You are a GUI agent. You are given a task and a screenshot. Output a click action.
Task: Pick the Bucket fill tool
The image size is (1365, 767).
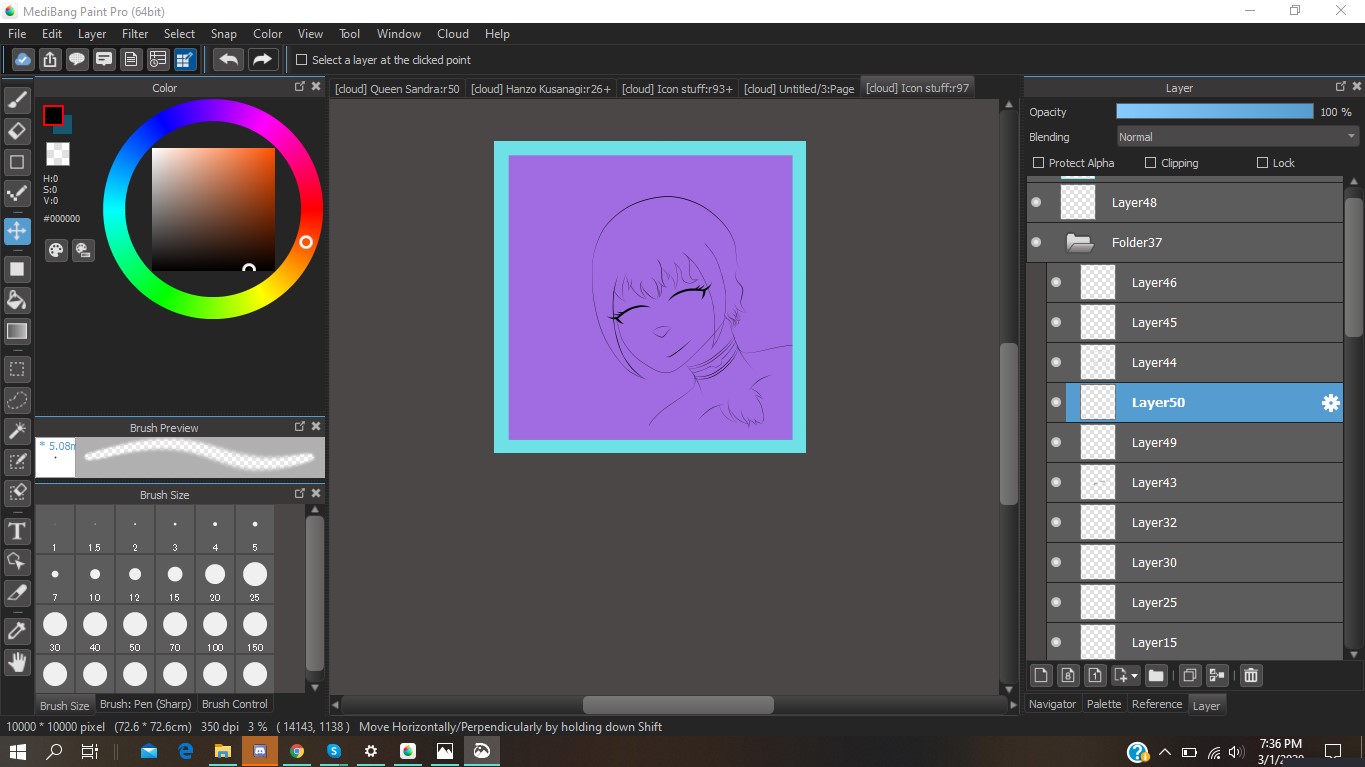pyautogui.click(x=17, y=300)
